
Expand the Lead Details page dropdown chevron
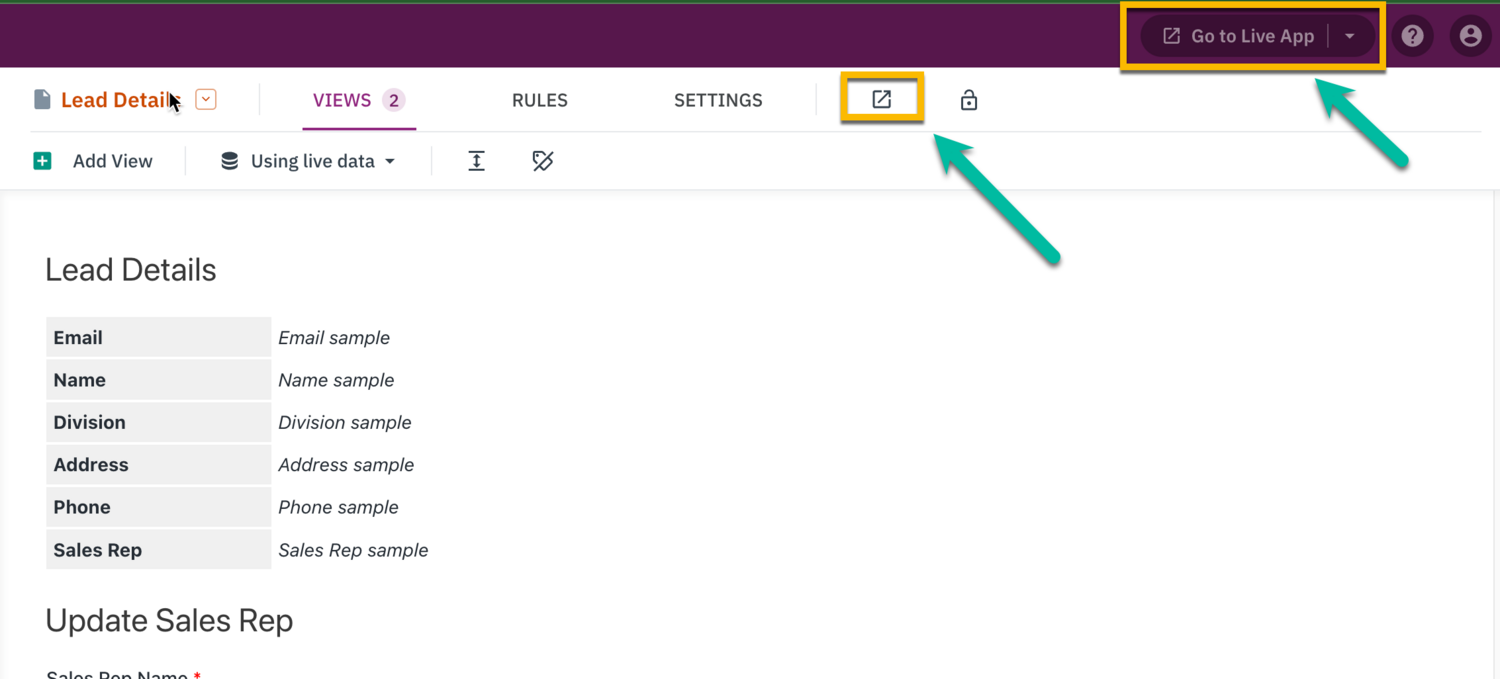pyautogui.click(x=205, y=99)
